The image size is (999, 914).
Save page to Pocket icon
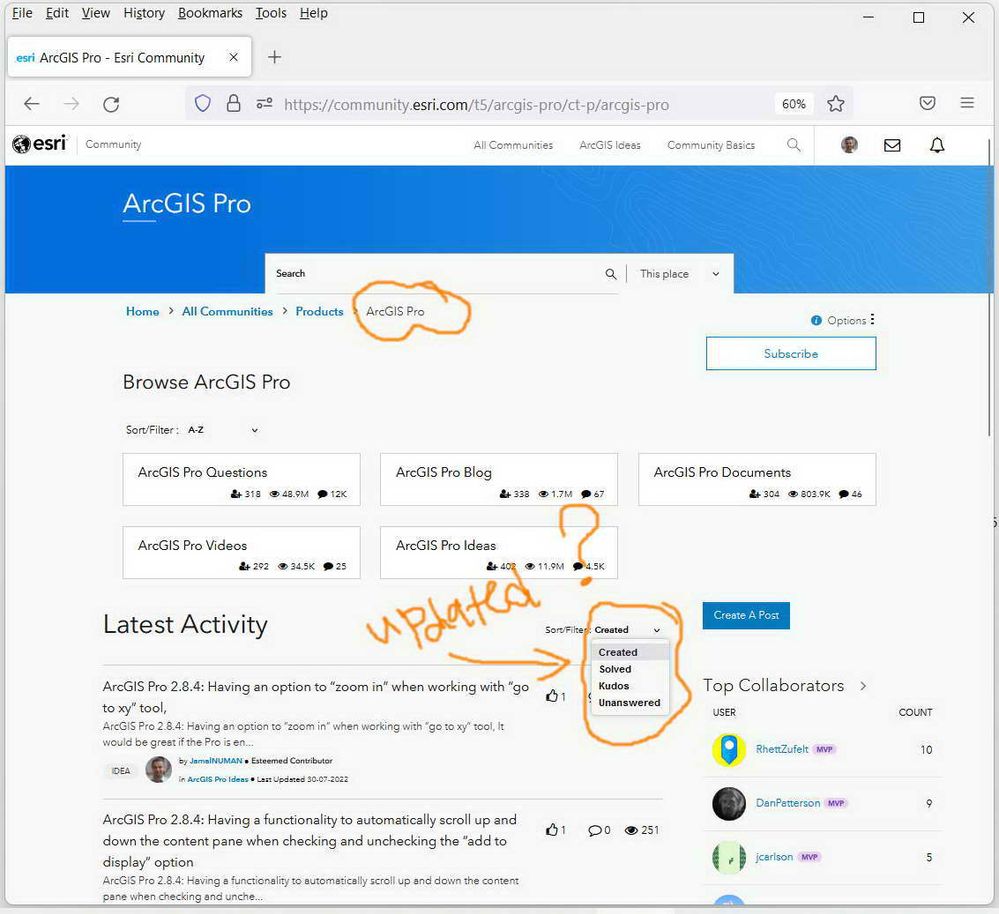(928, 103)
